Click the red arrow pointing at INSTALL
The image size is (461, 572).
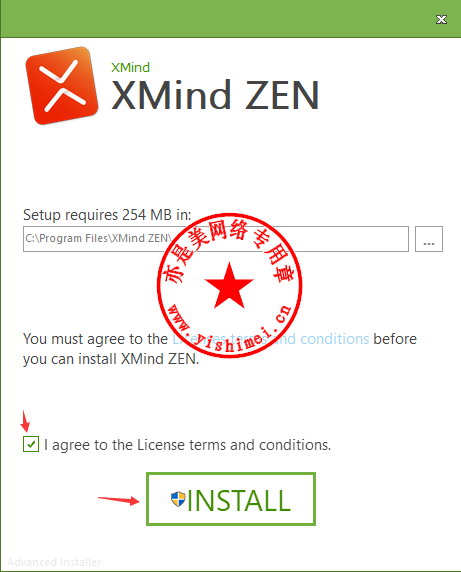[x=119, y=500]
